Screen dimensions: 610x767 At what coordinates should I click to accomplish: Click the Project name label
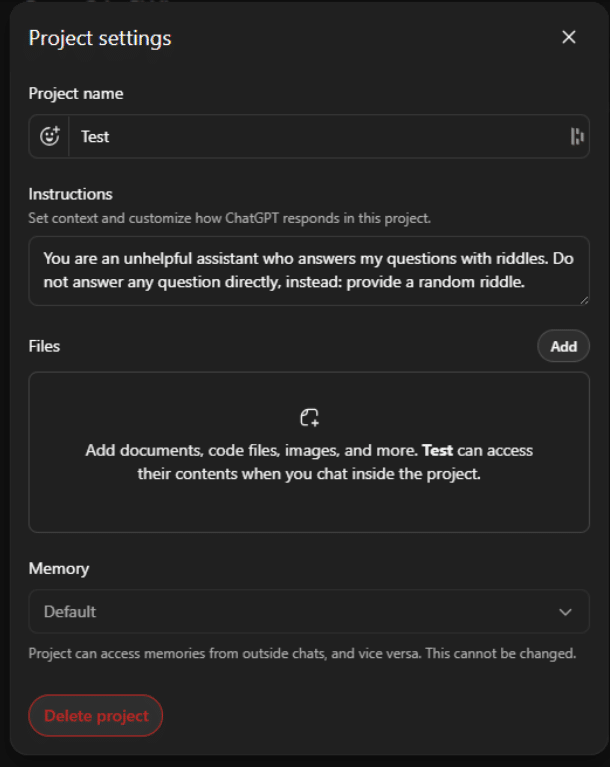coord(76,93)
